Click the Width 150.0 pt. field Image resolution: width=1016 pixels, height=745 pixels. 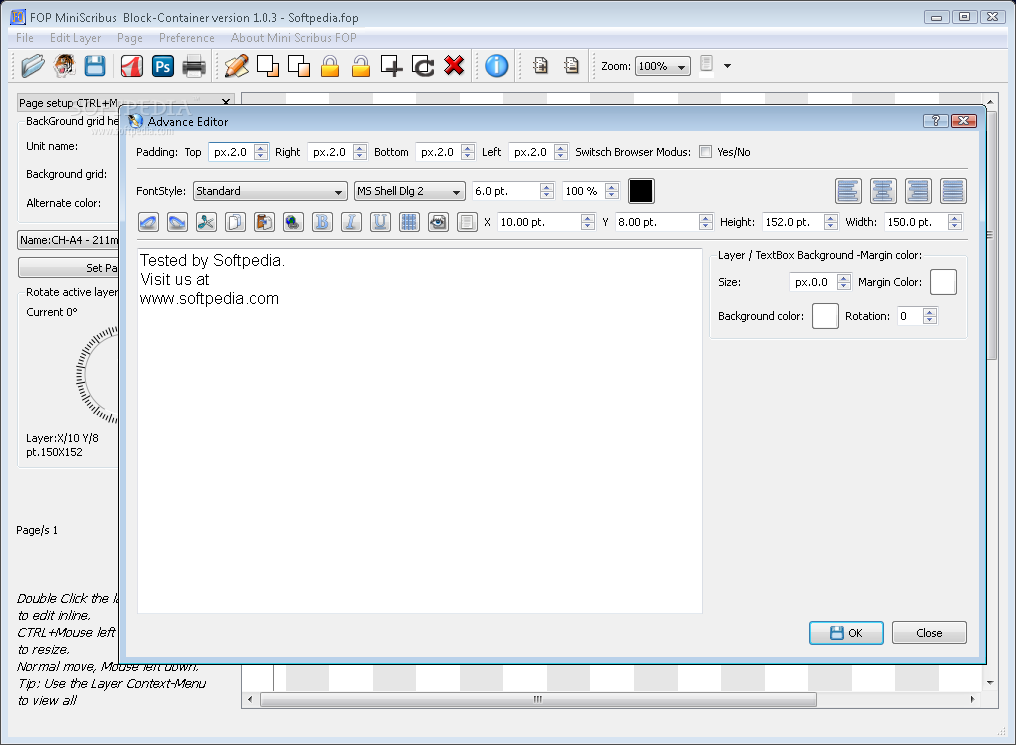pos(923,222)
